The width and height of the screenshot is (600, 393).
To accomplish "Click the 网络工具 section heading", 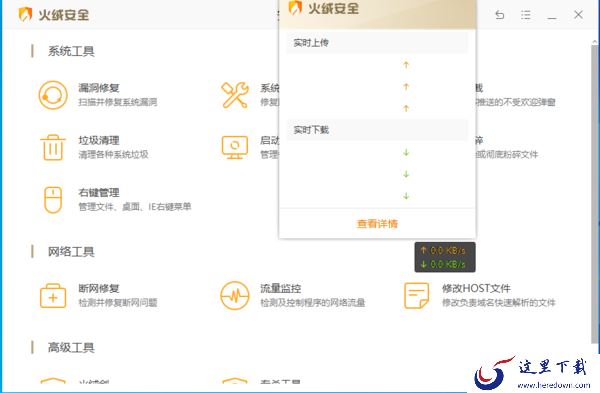I will point(71,251).
